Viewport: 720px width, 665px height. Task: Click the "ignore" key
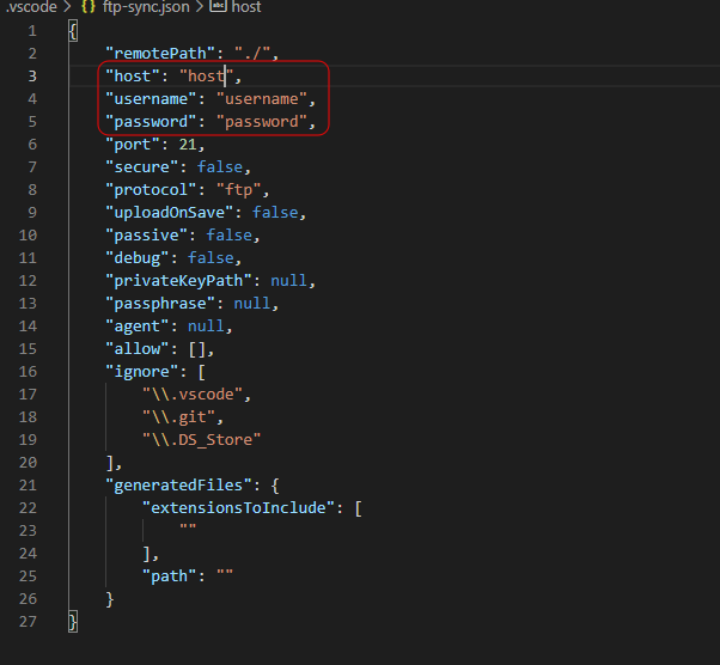pos(142,372)
